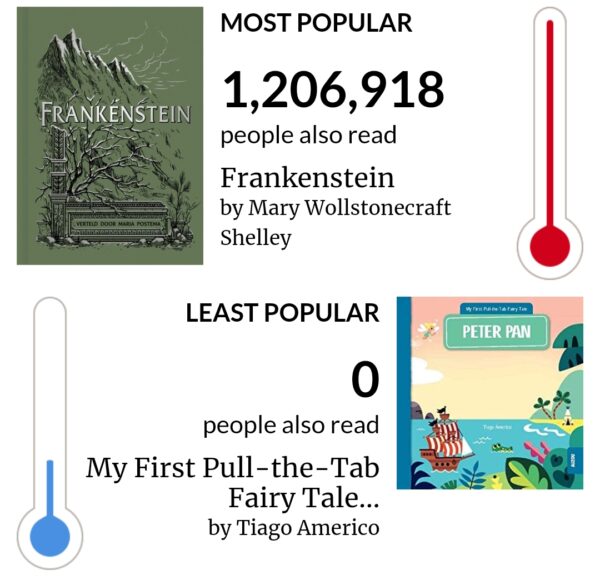Click the Tinker Bell fairy on the cover
600x585 pixels.
click(x=429, y=331)
